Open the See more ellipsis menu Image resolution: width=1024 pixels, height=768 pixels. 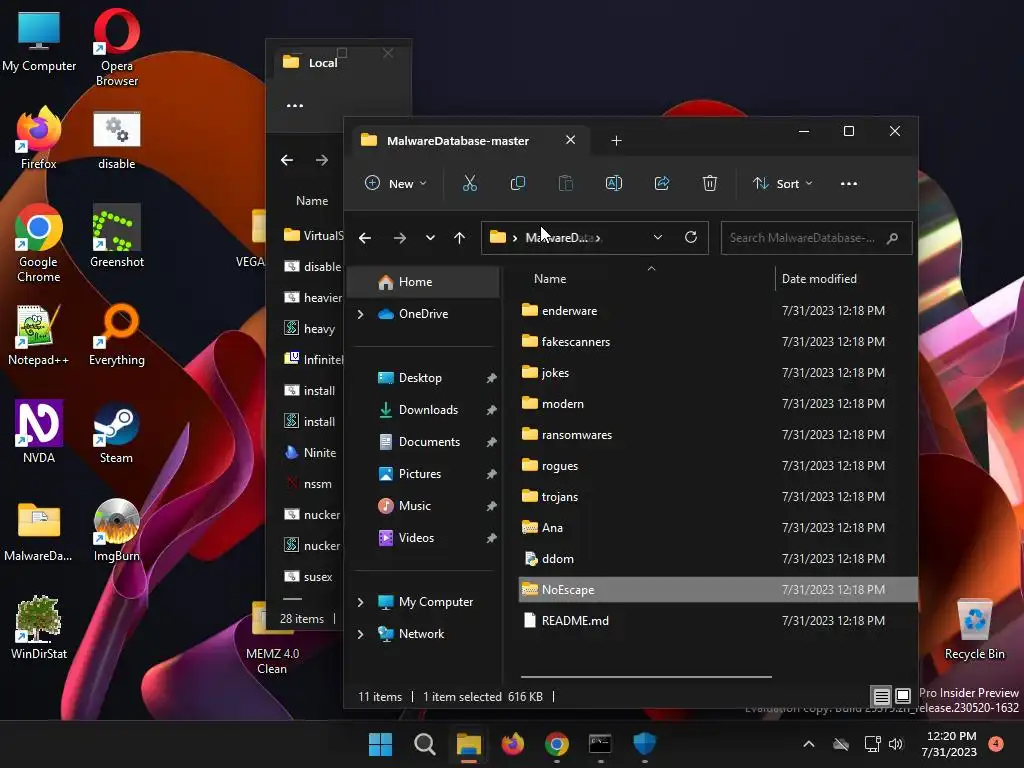[849, 184]
